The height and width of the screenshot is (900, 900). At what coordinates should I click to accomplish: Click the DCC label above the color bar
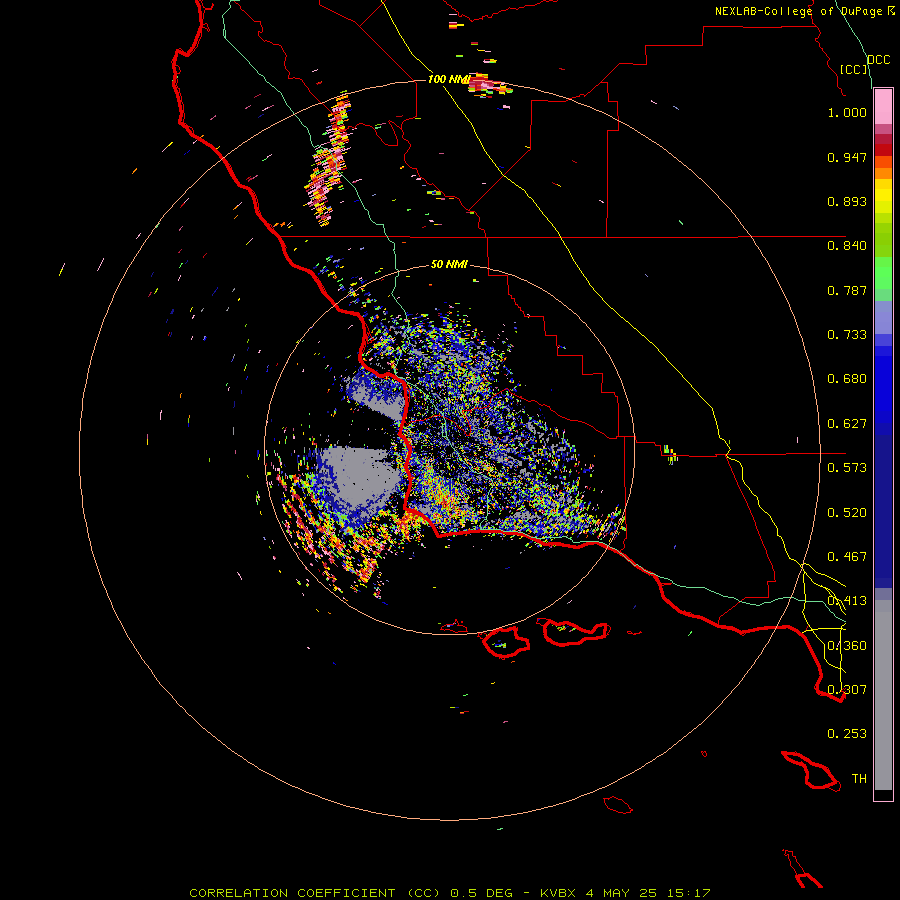click(879, 60)
